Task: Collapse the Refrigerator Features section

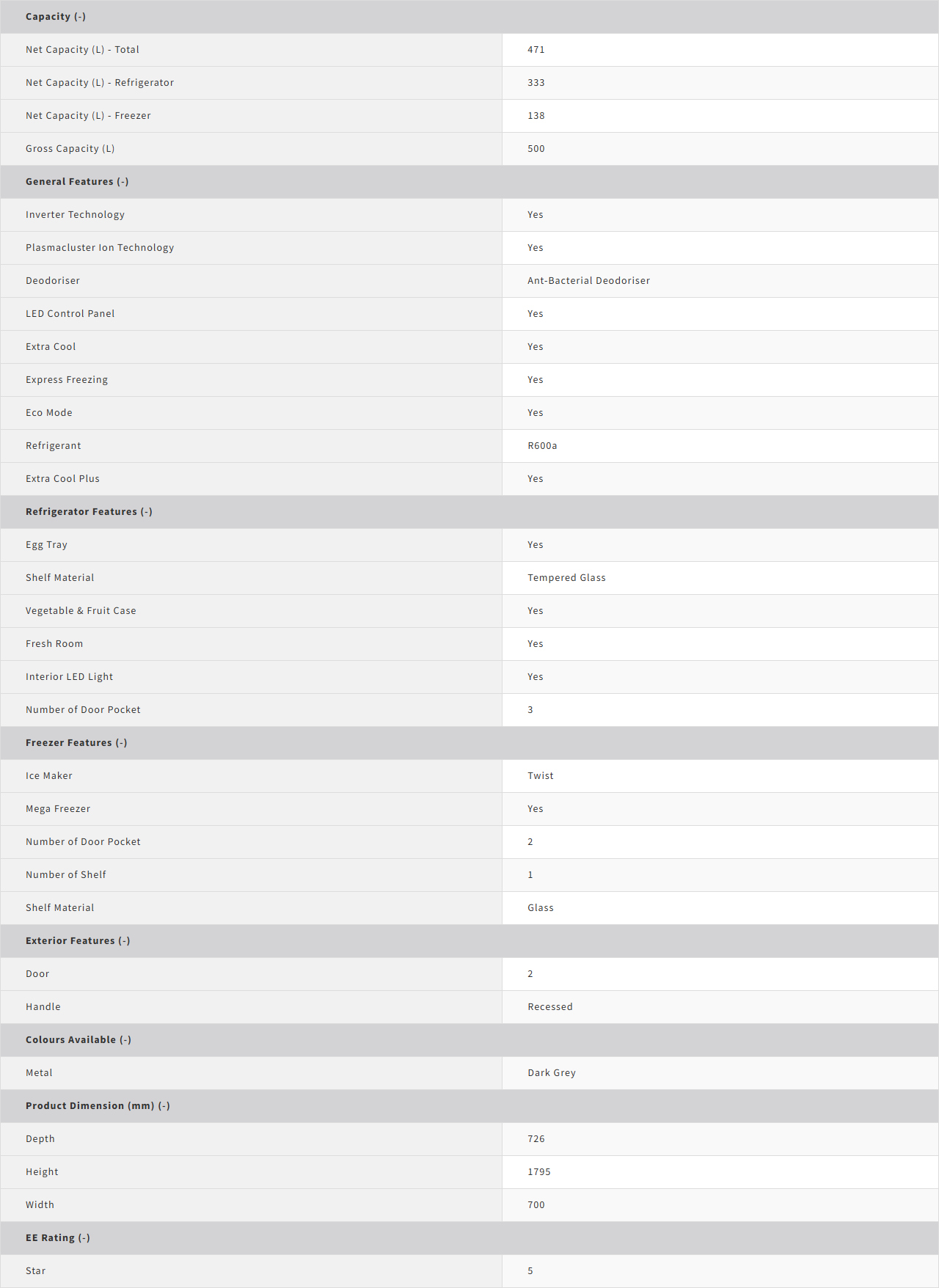Action: (89, 512)
